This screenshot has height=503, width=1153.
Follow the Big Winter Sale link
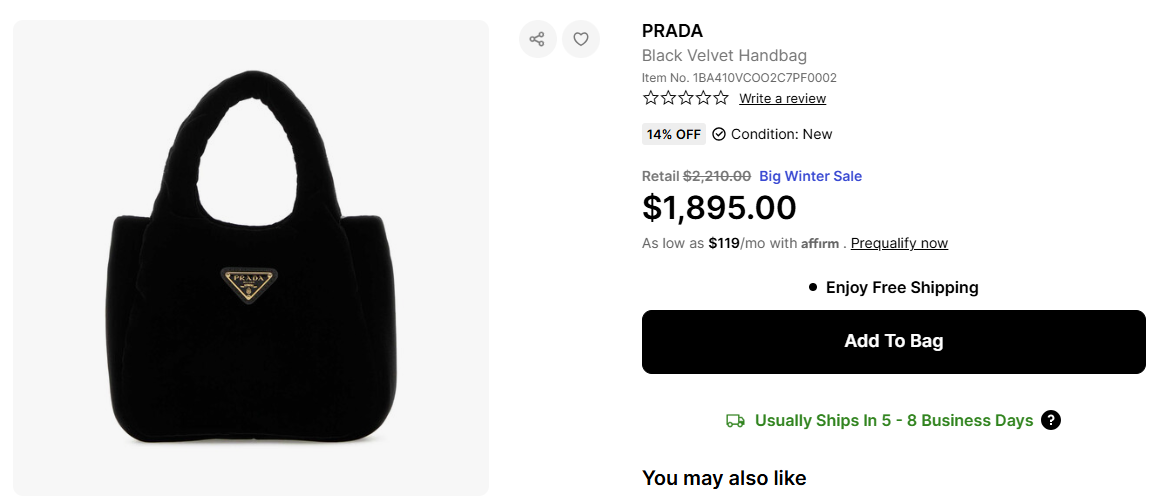pos(810,176)
